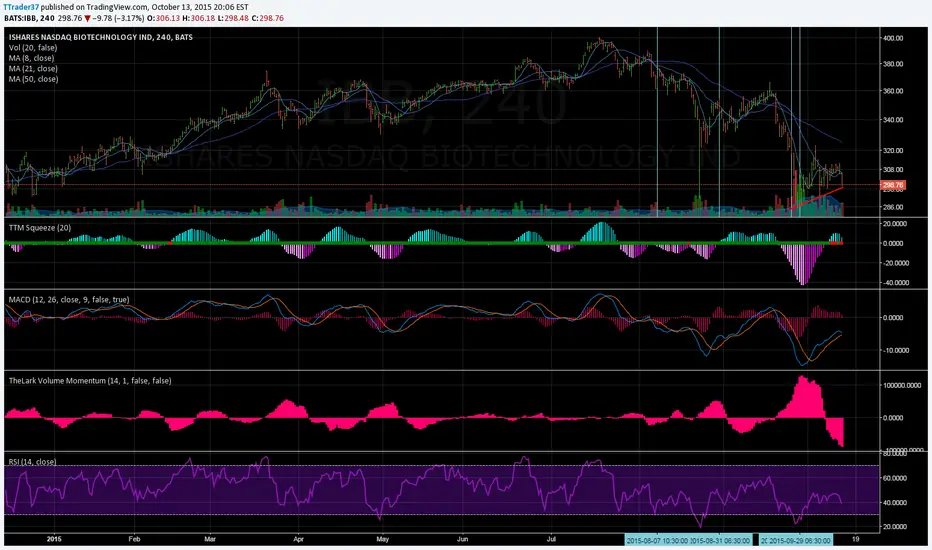This screenshot has height=550, width=932.
Task: Click the RSI (14, close) pane label
Action: 33,461
